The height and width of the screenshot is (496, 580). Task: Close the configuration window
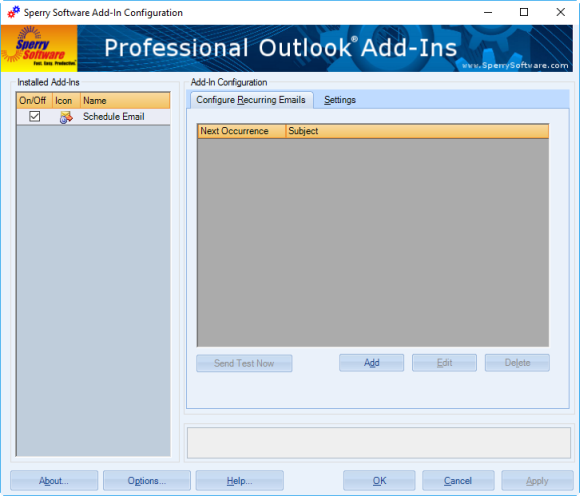[560, 12]
